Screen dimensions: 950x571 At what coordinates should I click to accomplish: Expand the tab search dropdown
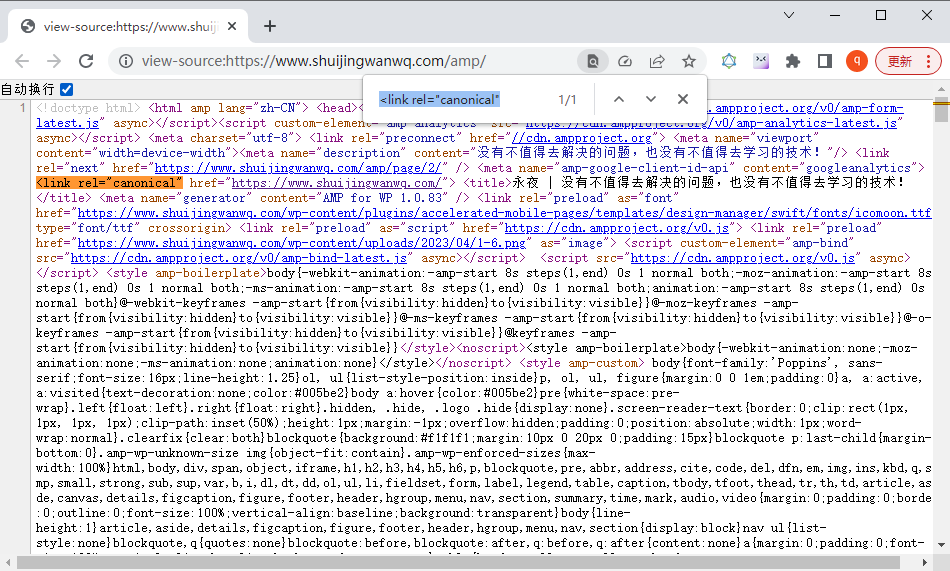789,15
